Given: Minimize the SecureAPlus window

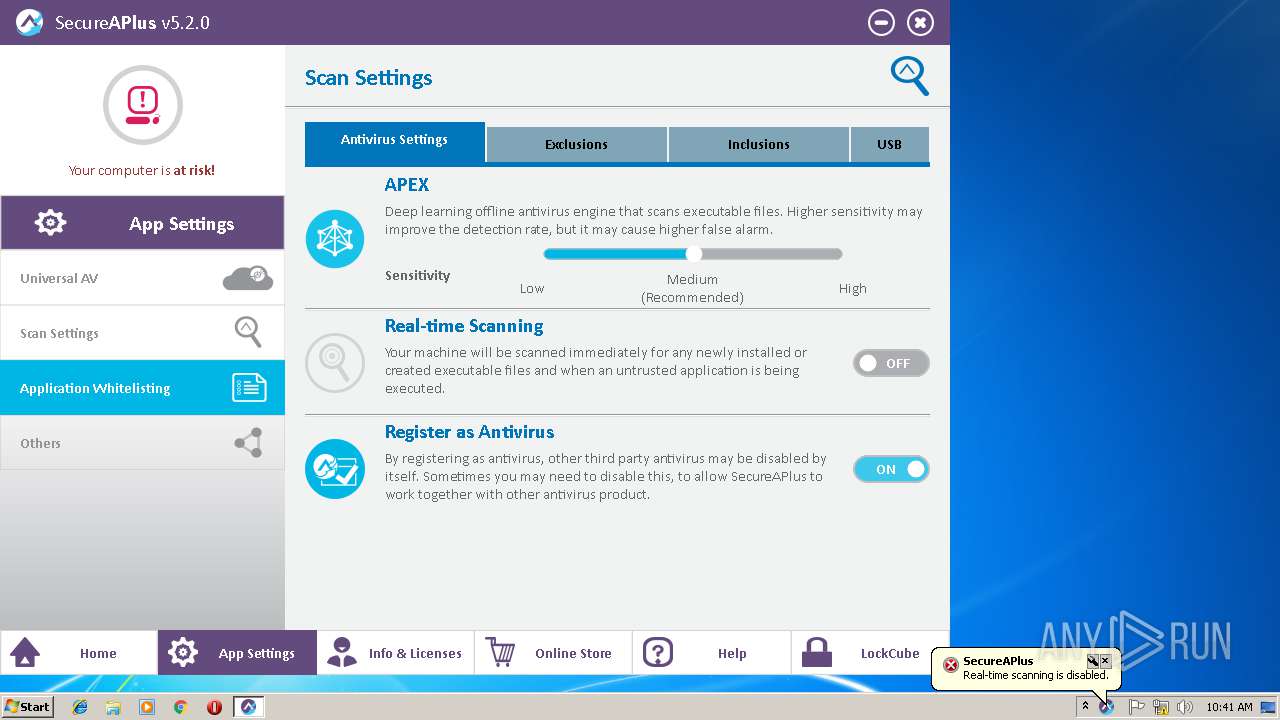Looking at the screenshot, I should click(881, 22).
